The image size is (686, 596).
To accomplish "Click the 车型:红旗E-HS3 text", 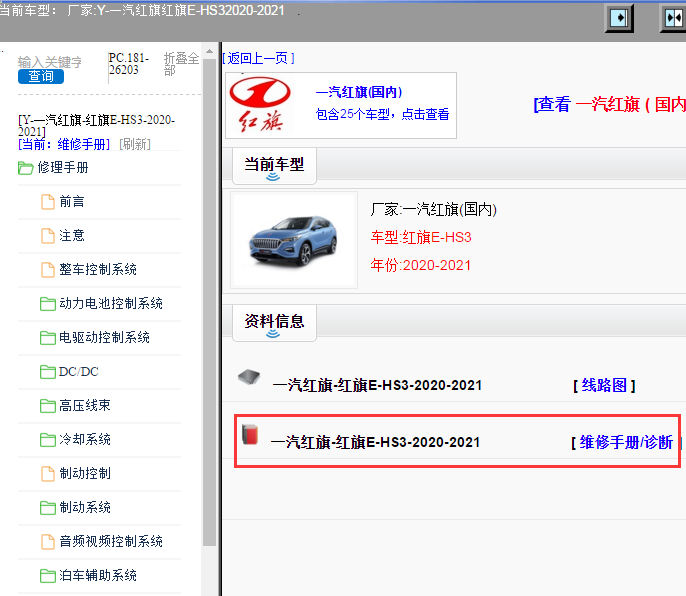I will pos(421,238).
